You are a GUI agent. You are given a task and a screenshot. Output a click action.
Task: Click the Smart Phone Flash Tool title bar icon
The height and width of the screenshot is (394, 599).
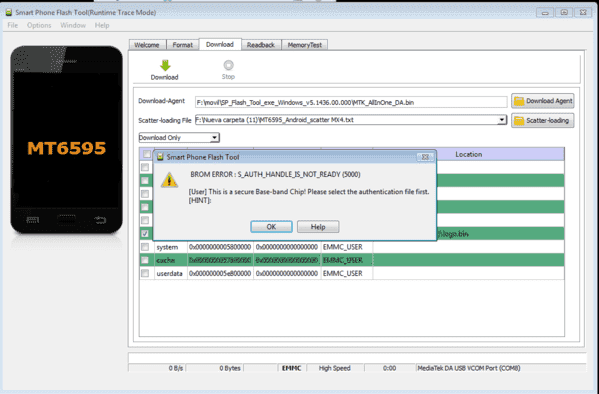click(x=8, y=13)
